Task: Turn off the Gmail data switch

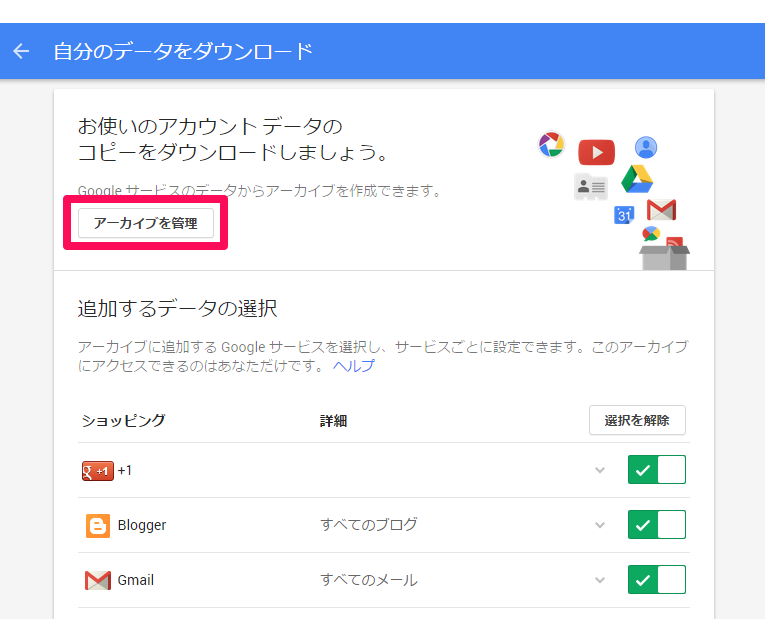Action: coord(656,580)
